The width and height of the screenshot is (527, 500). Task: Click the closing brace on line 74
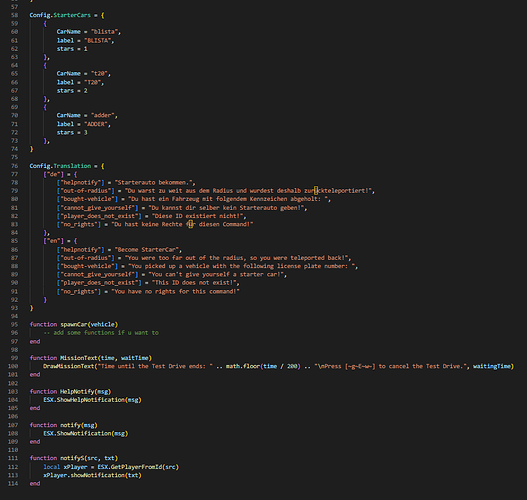click(32, 149)
